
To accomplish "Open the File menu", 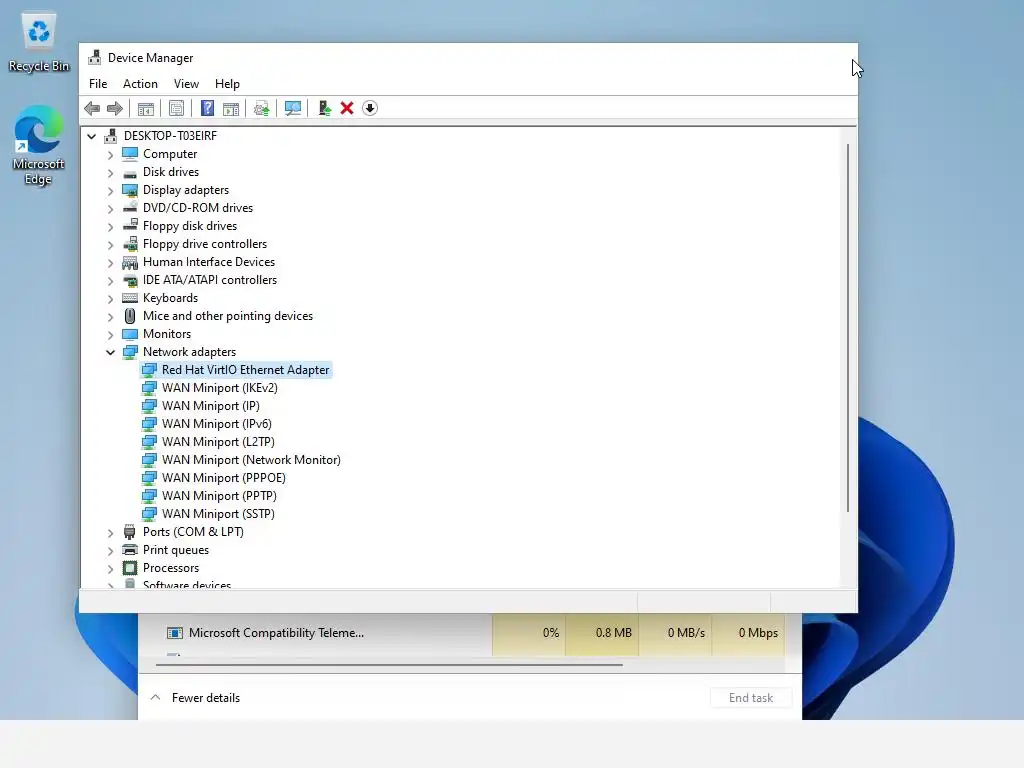I will tap(98, 84).
